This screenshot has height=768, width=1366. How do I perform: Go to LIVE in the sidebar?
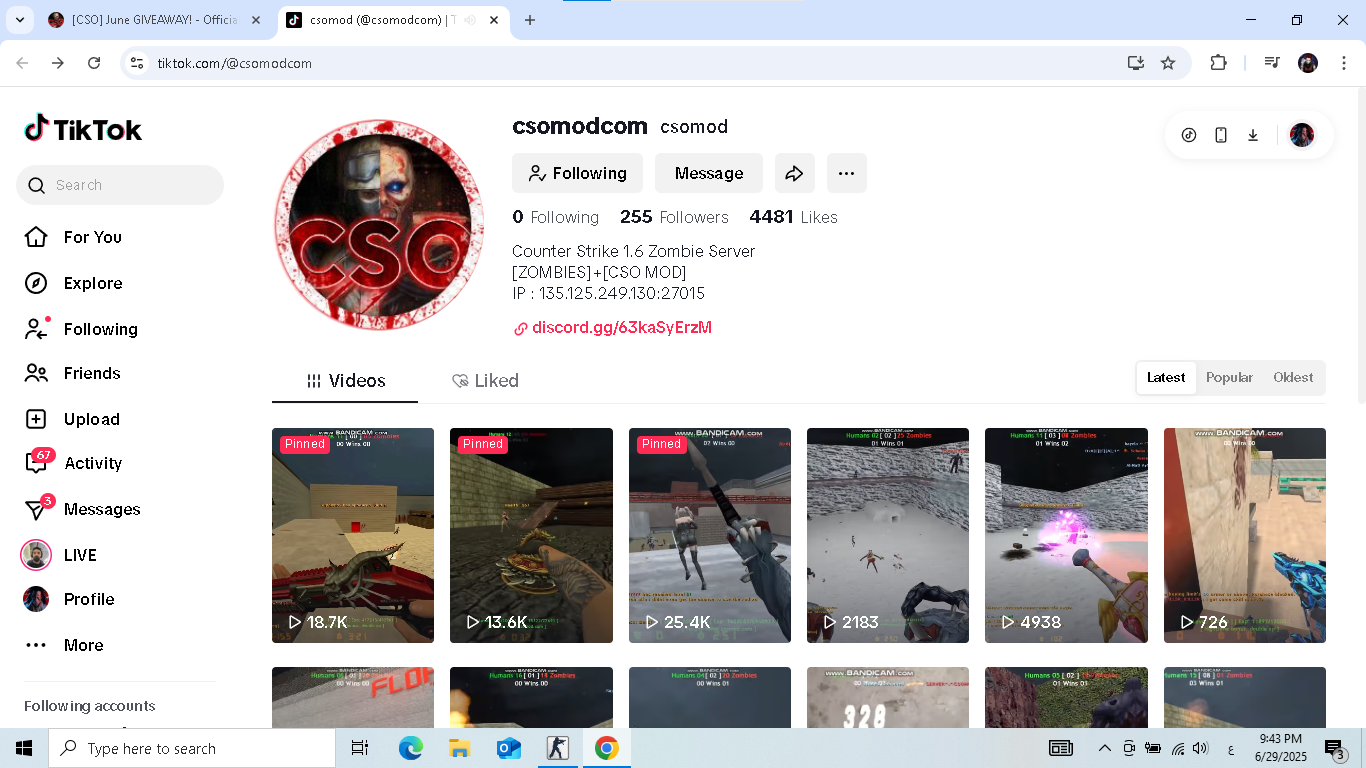[x=80, y=555]
